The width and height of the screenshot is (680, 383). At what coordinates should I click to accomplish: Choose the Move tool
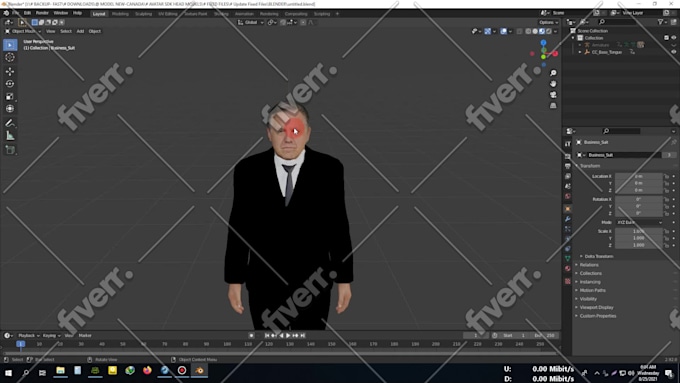tap(10, 71)
